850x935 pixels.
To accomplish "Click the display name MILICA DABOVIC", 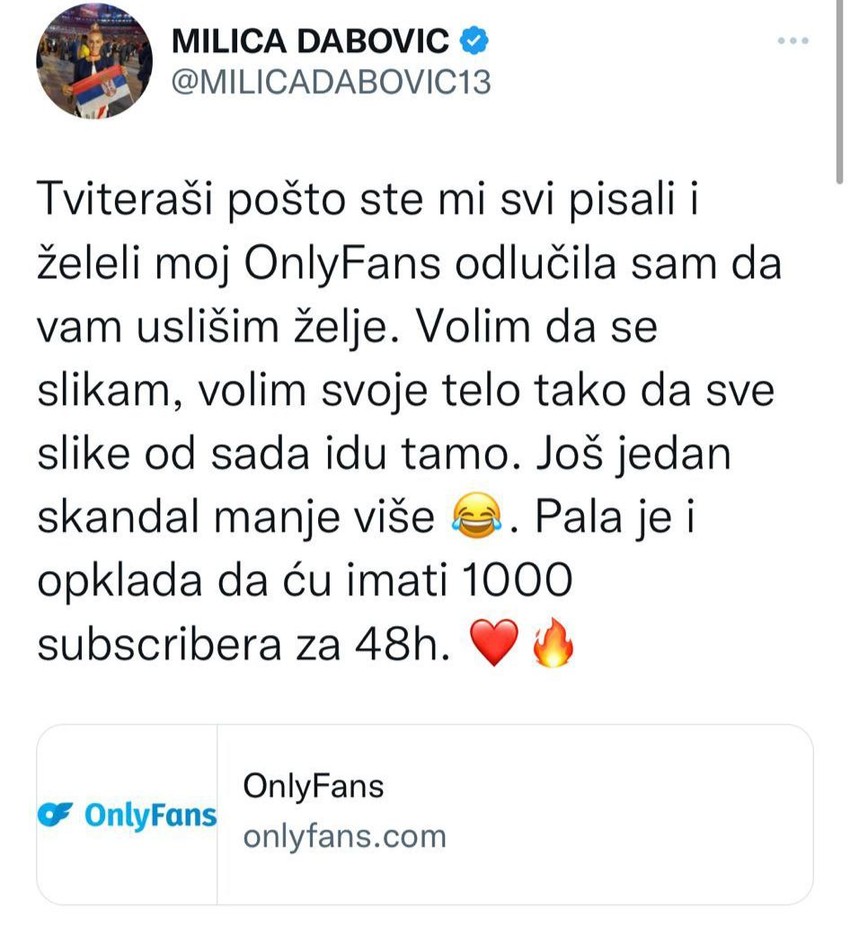I will [x=310, y=40].
